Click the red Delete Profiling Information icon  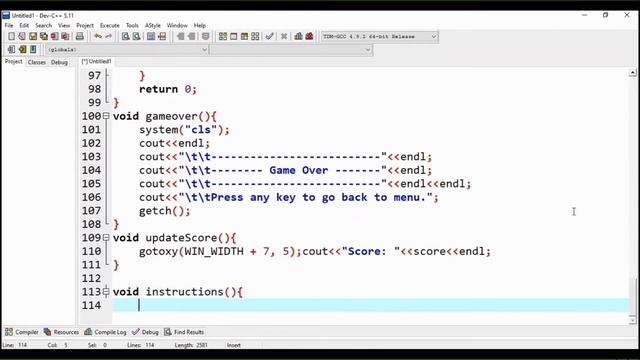(x=309, y=36)
